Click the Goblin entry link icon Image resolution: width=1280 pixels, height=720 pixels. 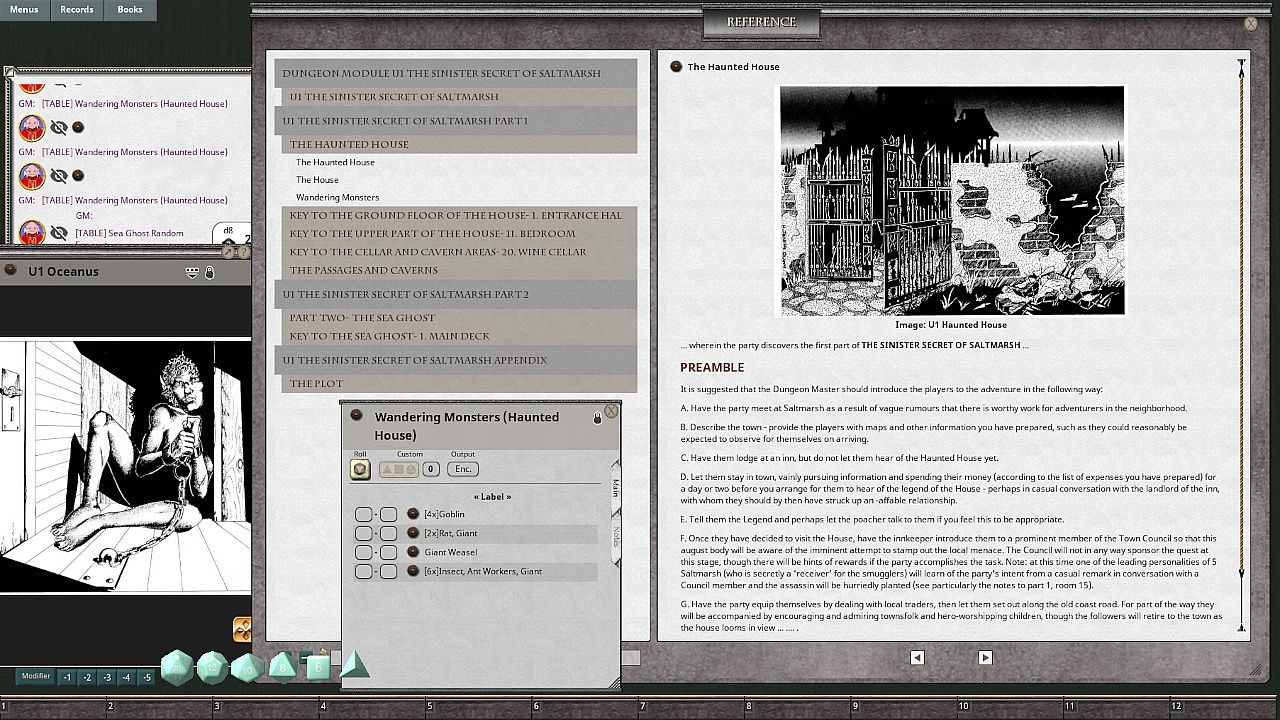coord(413,514)
